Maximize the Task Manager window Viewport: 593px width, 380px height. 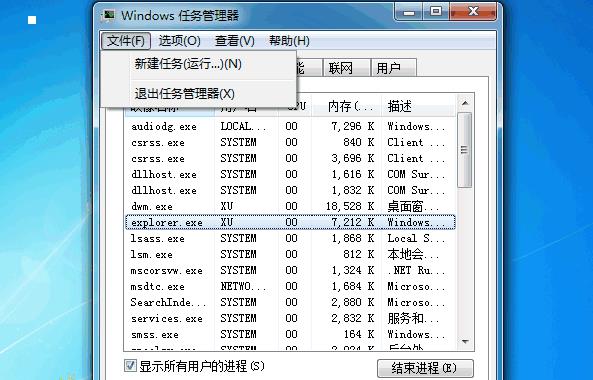coord(436,12)
